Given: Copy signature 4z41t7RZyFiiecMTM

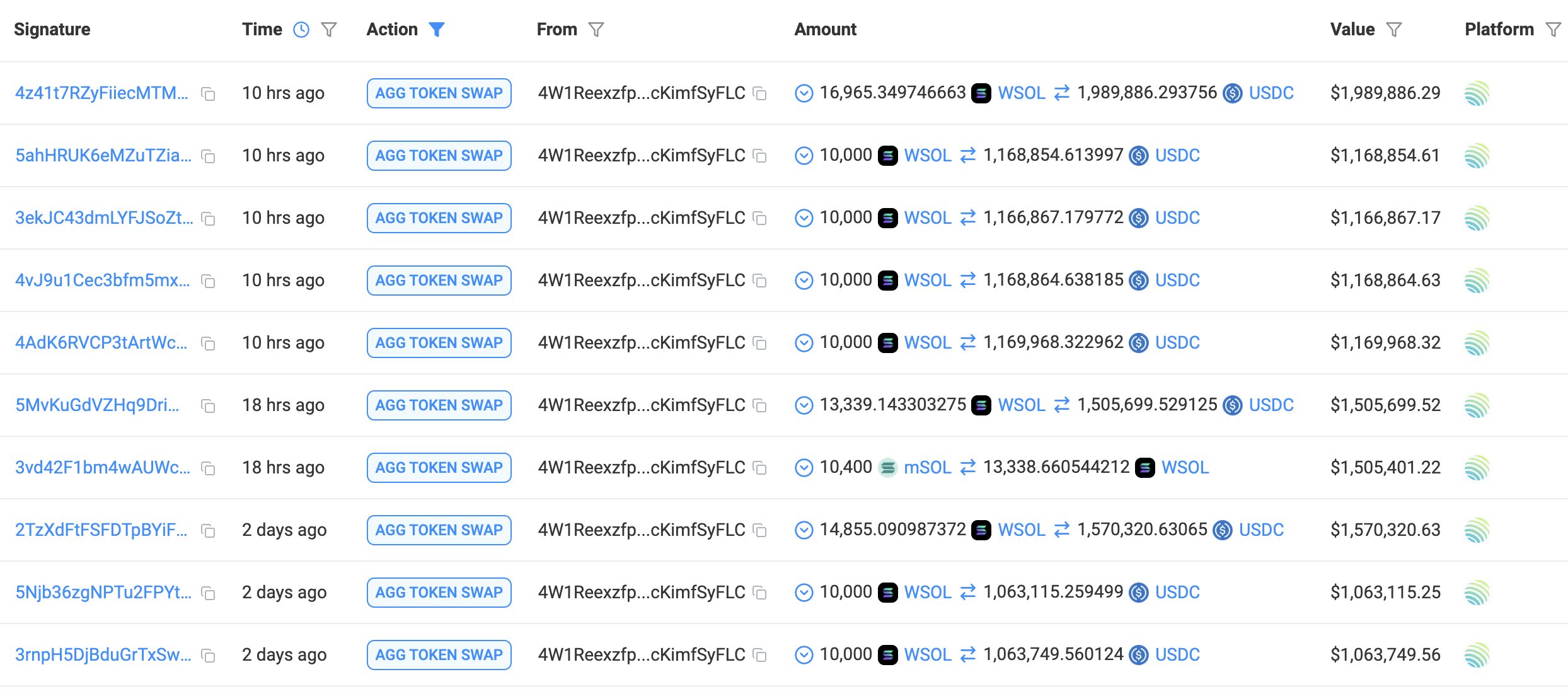Looking at the screenshot, I should (208, 94).
